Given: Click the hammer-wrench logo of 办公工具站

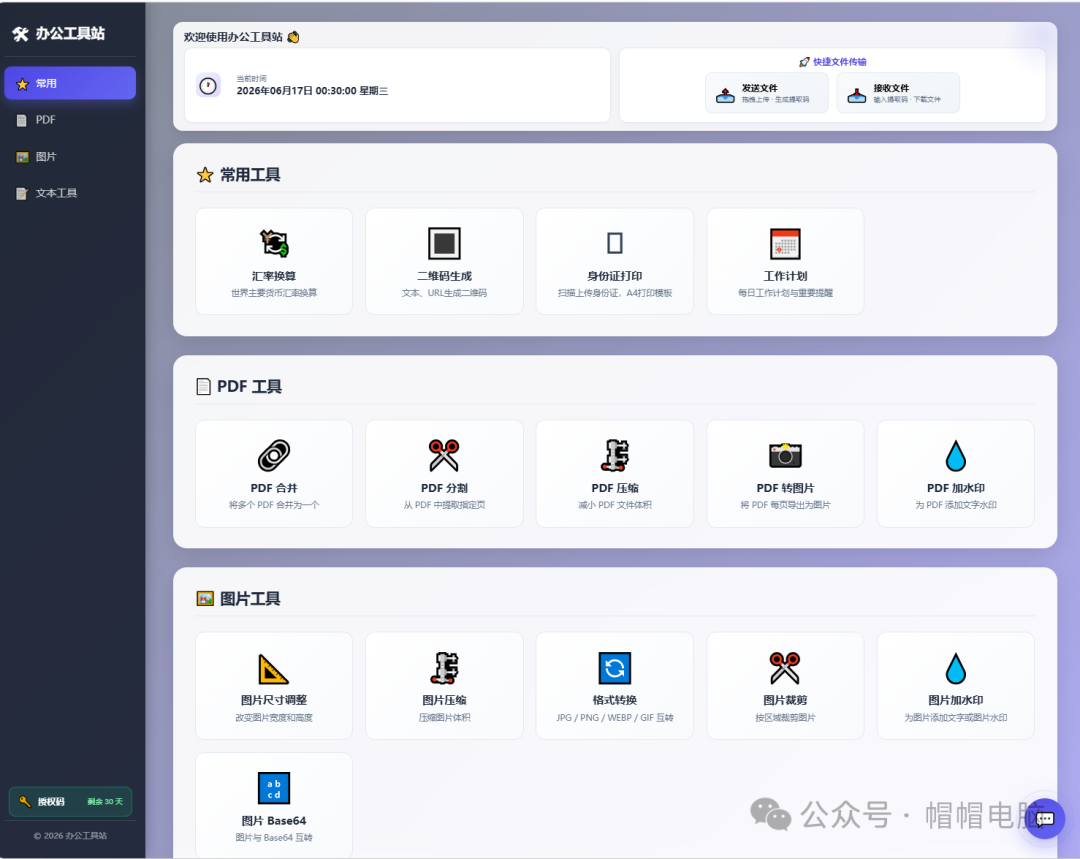Looking at the screenshot, I should pos(20,34).
